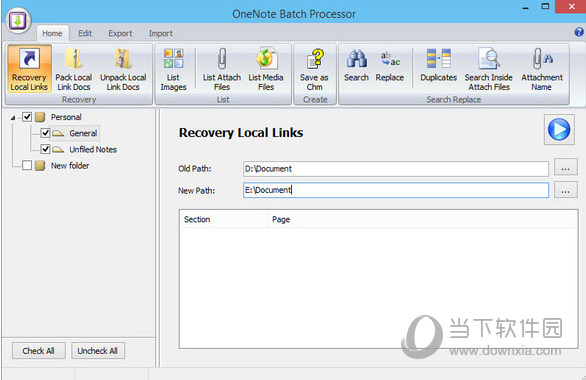Viewport: 586px width, 380px height.
Task: Browse for New Path with ellipsis button
Action: point(565,190)
